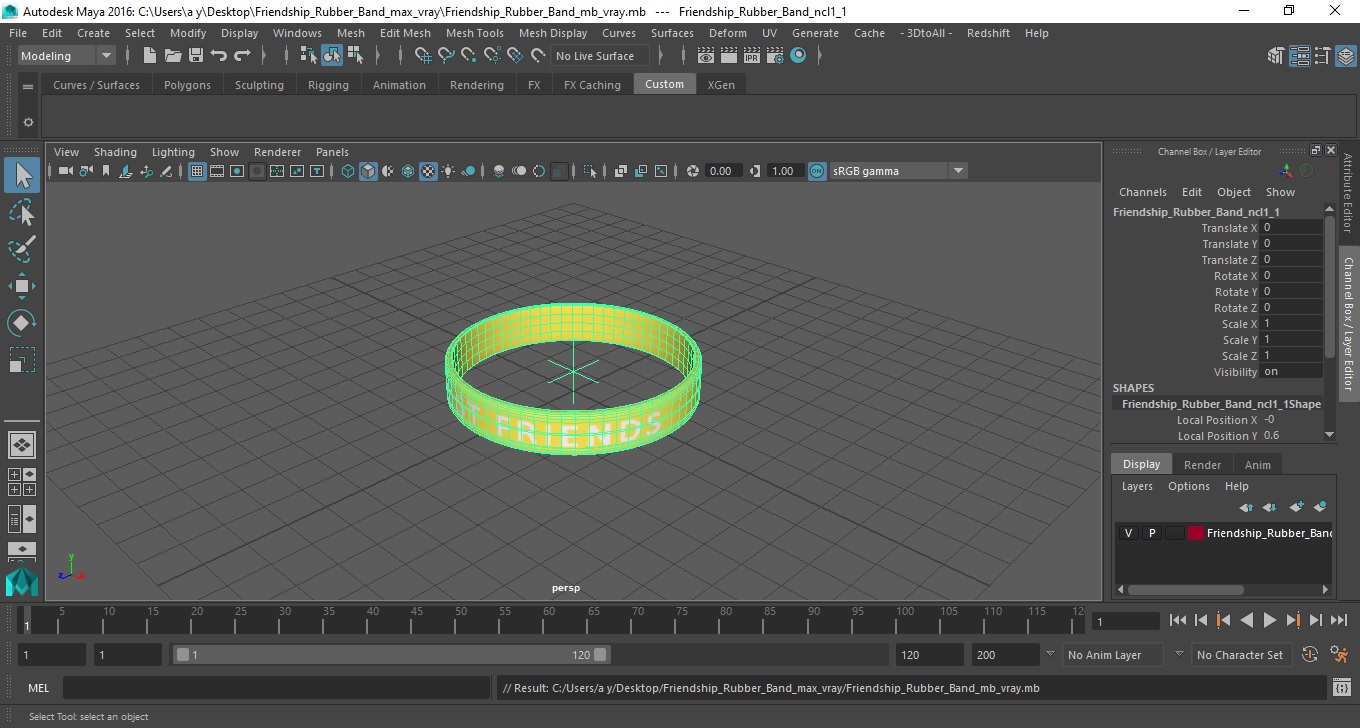Click the layer red color swatch
Viewport: 1360px width, 728px height.
pyautogui.click(x=1196, y=533)
